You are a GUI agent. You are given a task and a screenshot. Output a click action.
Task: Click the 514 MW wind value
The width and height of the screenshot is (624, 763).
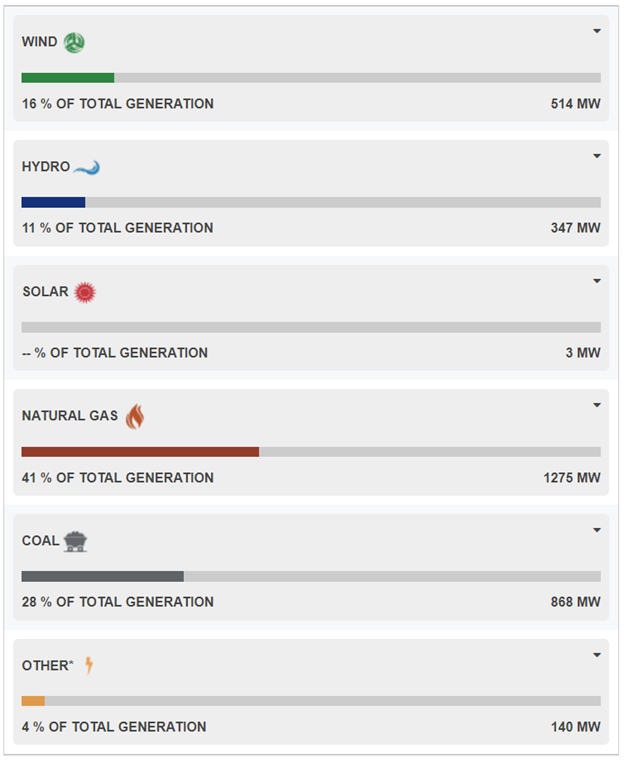click(575, 104)
